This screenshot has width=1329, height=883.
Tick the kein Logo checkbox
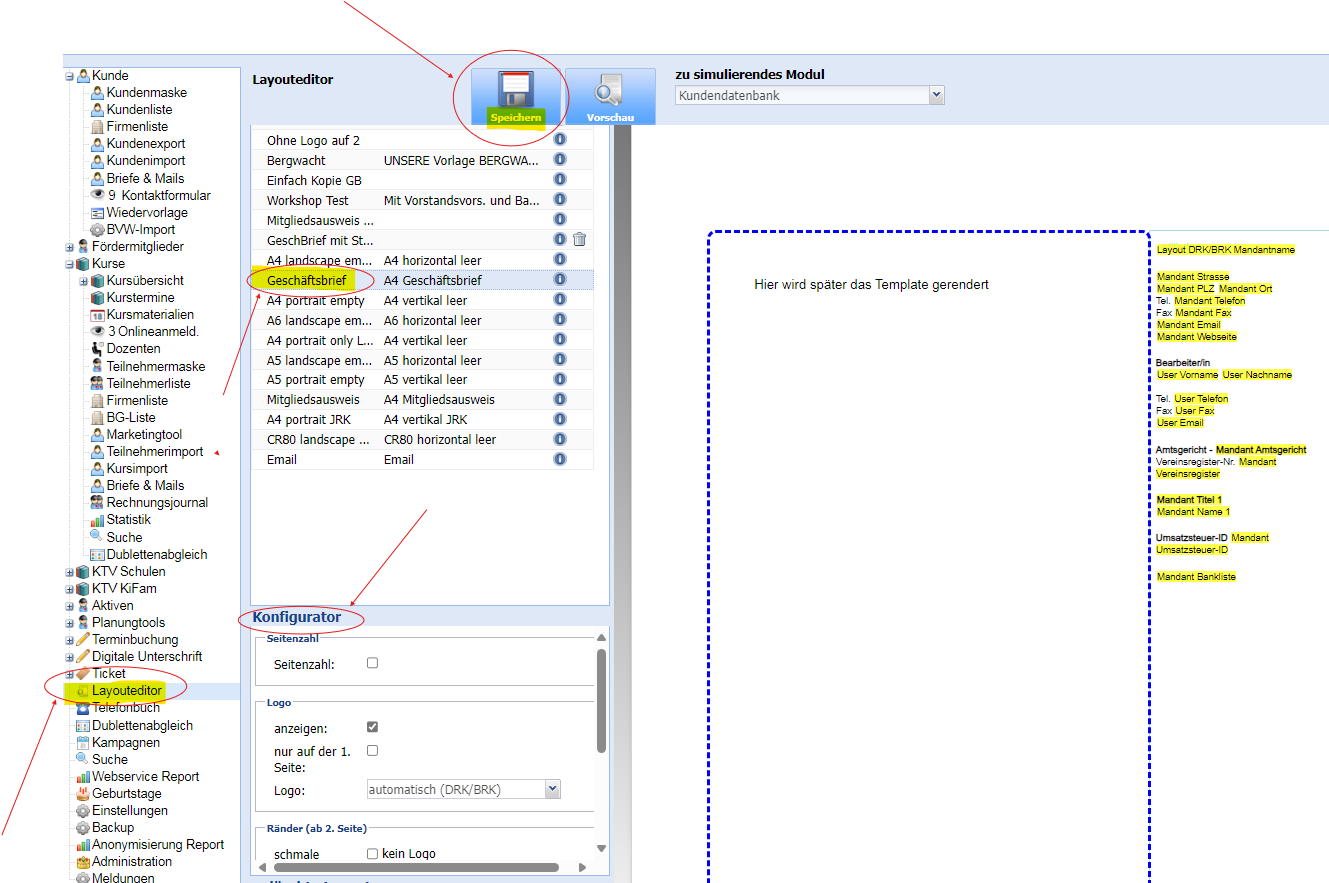(x=372, y=854)
